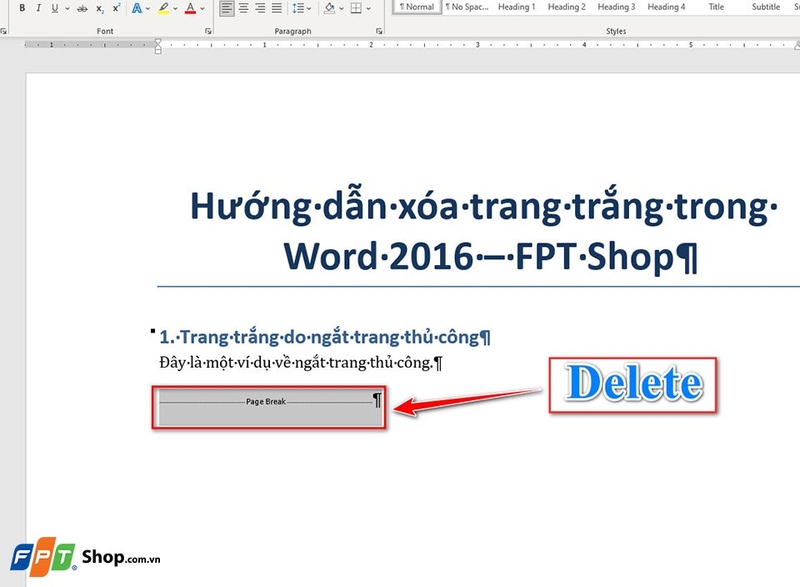Open Font dialog box launcher
Image resolution: width=800 pixels, height=587 pixels.
click(208, 31)
